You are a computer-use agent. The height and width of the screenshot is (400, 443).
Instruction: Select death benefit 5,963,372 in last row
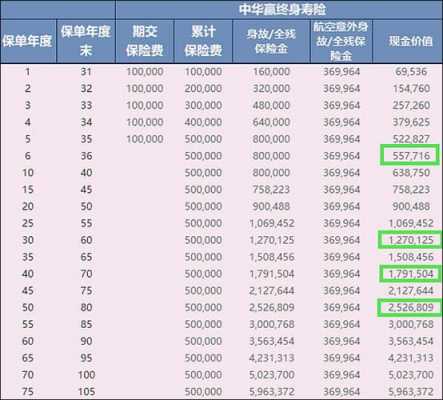[x=271, y=391]
